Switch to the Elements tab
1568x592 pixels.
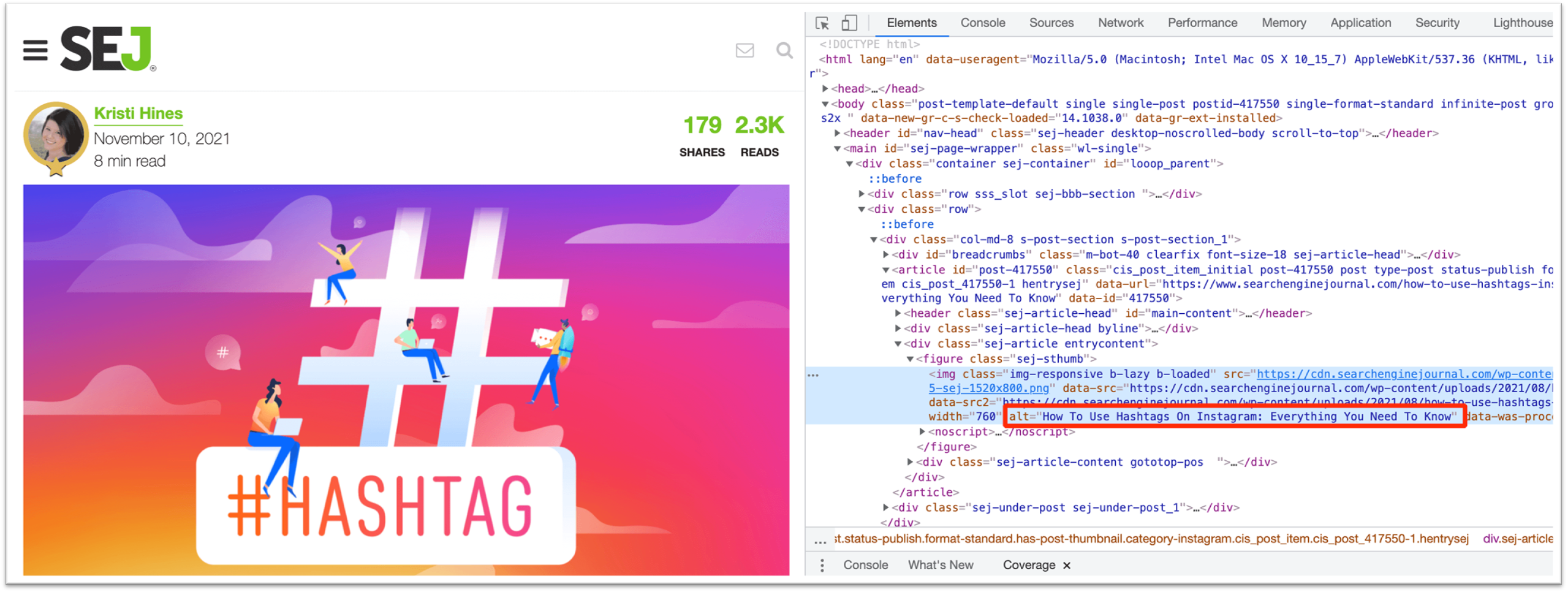pyautogui.click(x=911, y=23)
